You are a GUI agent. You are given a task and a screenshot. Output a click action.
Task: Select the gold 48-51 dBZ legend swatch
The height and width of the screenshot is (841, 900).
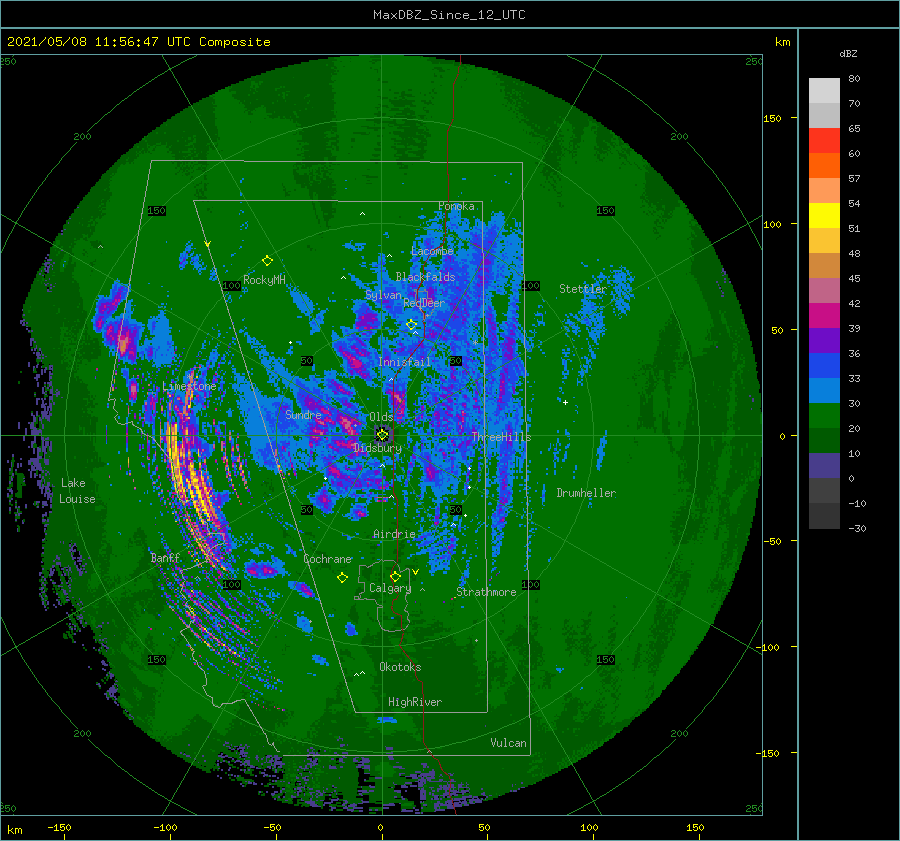click(824, 241)
